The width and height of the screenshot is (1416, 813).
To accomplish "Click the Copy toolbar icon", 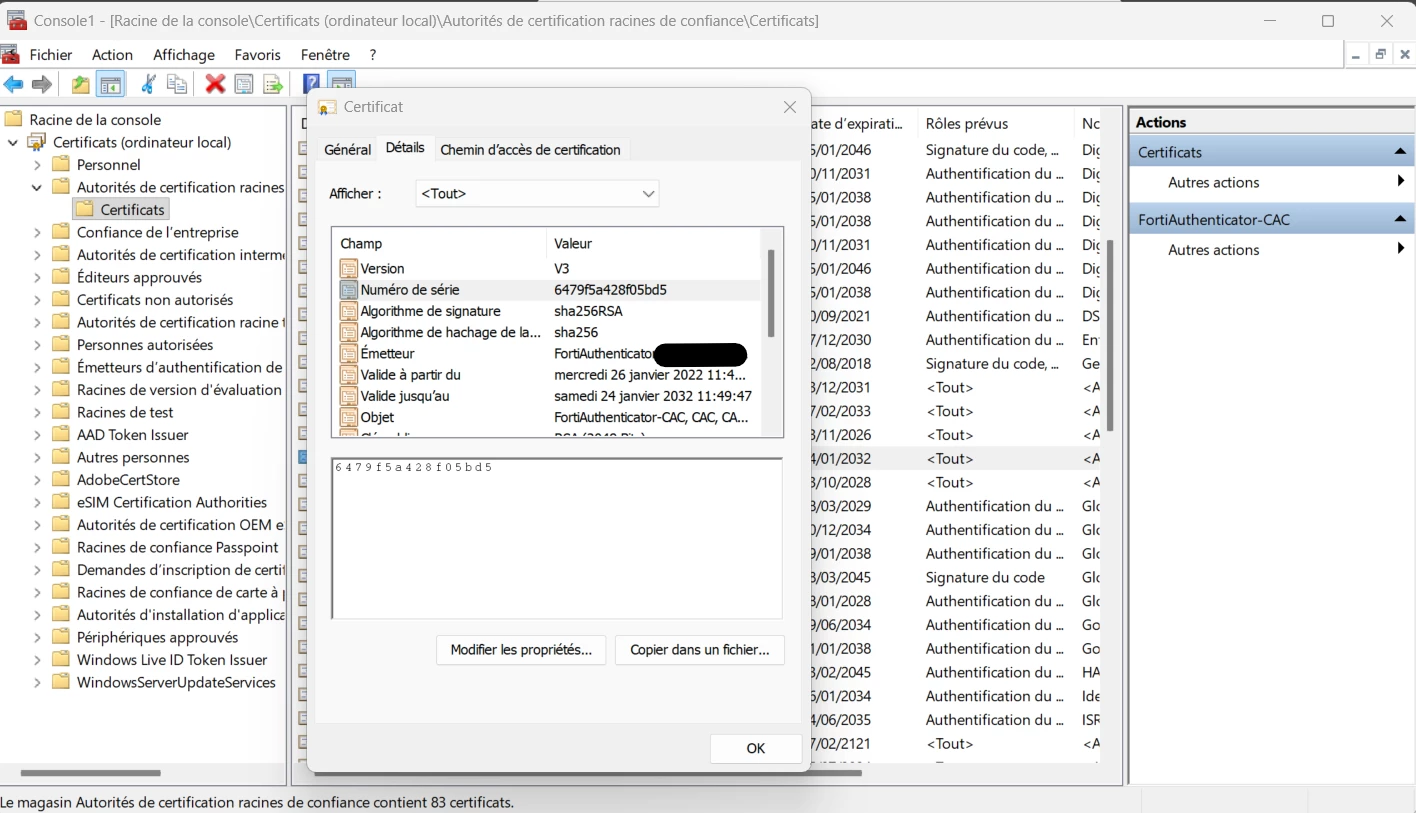I will click(177, 85).
